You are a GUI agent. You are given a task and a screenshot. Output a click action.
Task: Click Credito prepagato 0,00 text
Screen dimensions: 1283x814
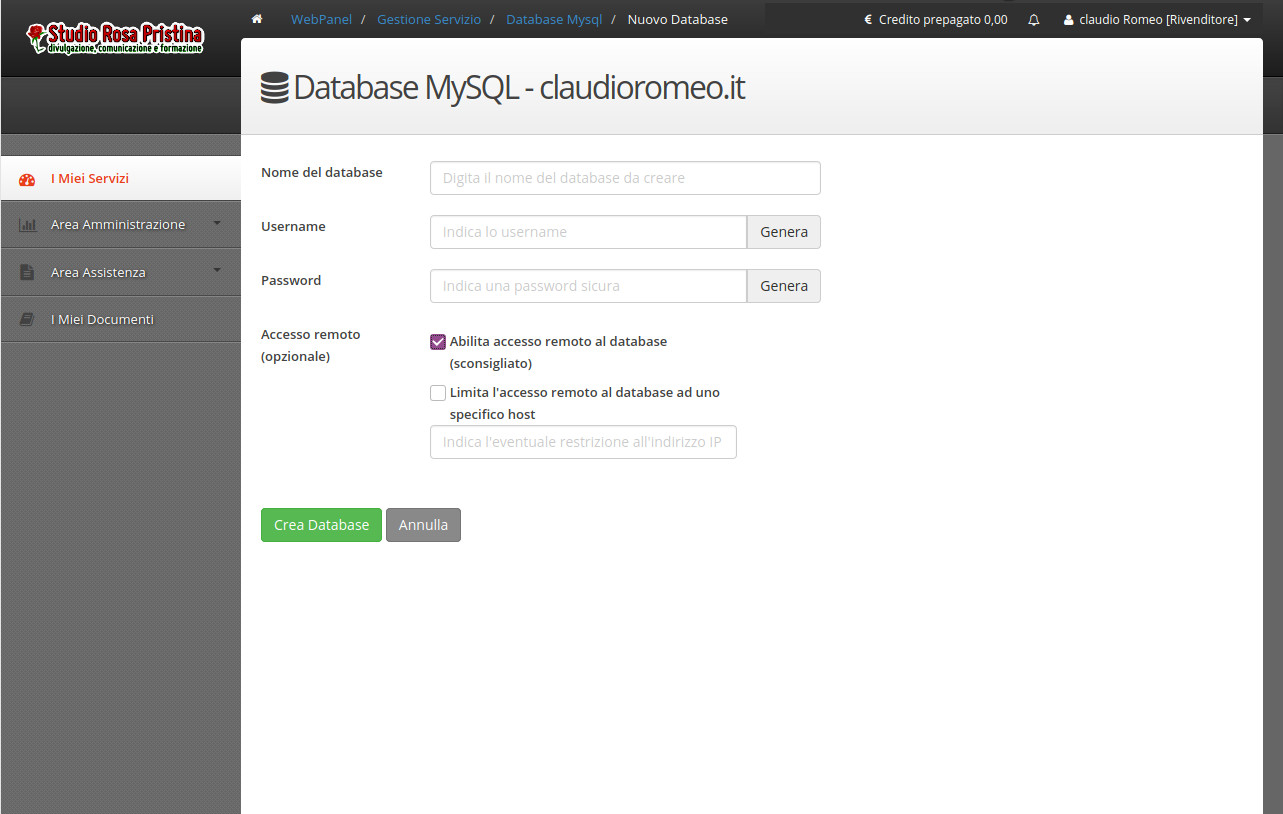(943, 19)
